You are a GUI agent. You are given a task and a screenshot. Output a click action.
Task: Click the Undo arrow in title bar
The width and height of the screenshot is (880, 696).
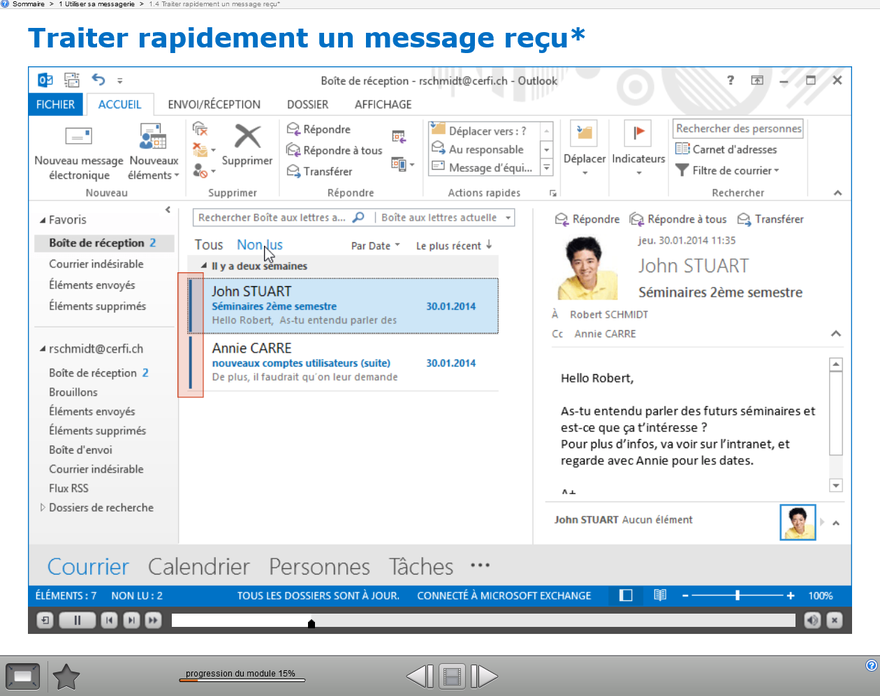point(98,80)
